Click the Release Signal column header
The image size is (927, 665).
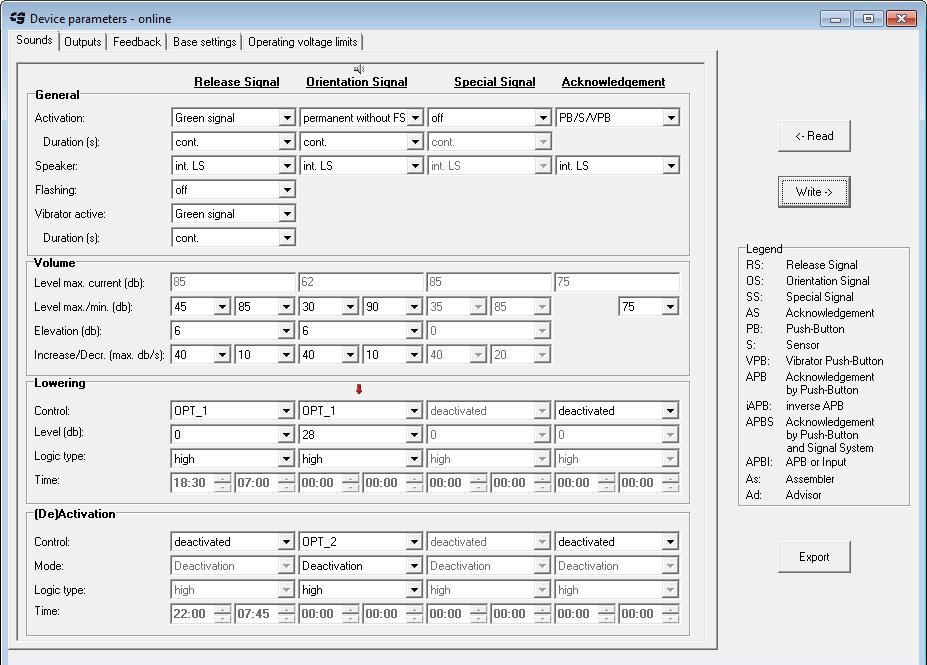pyautogui.click(x=236, y=82)
